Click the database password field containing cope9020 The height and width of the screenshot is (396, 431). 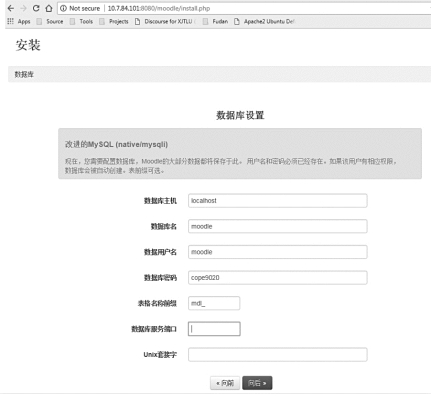[x=278, y=278]
